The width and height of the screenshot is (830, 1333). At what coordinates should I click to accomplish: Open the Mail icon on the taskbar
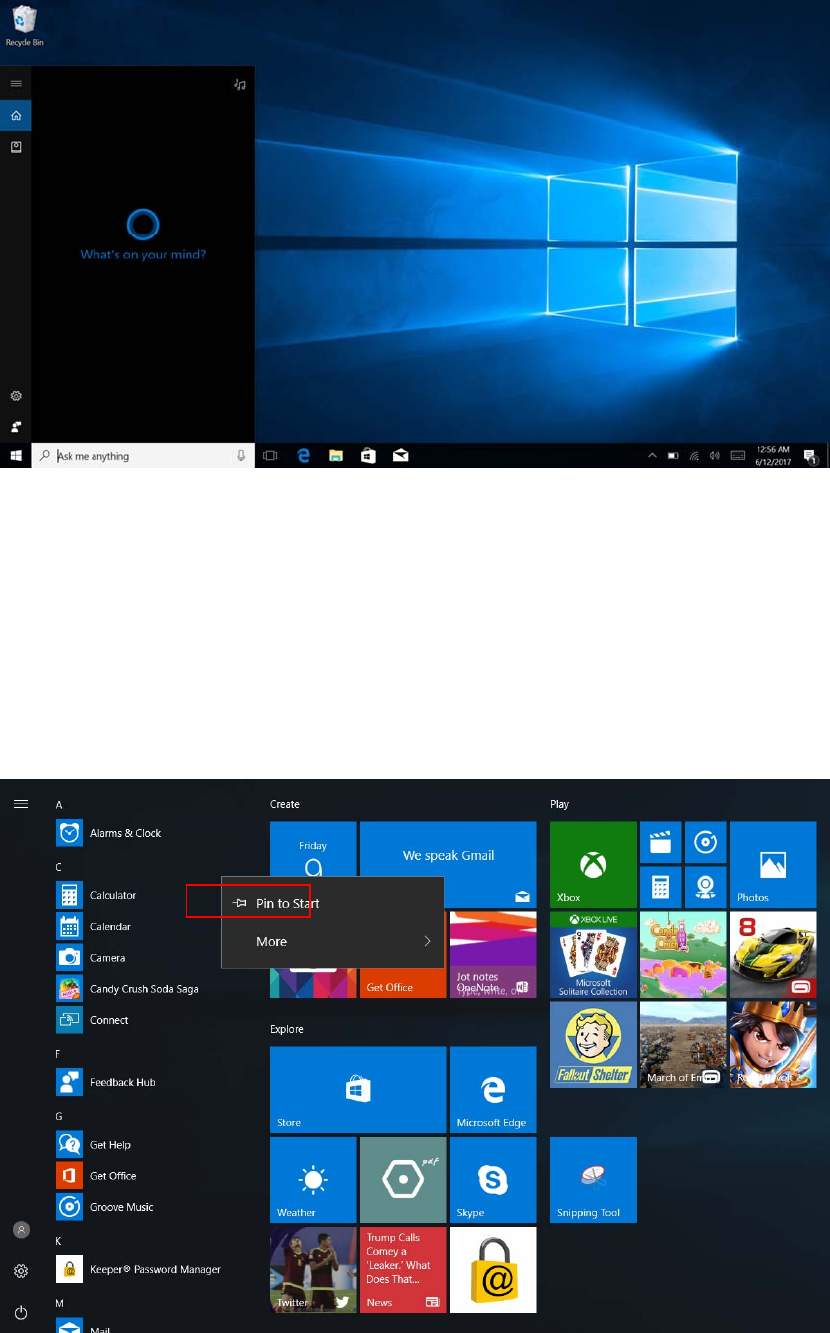point(400,456)
